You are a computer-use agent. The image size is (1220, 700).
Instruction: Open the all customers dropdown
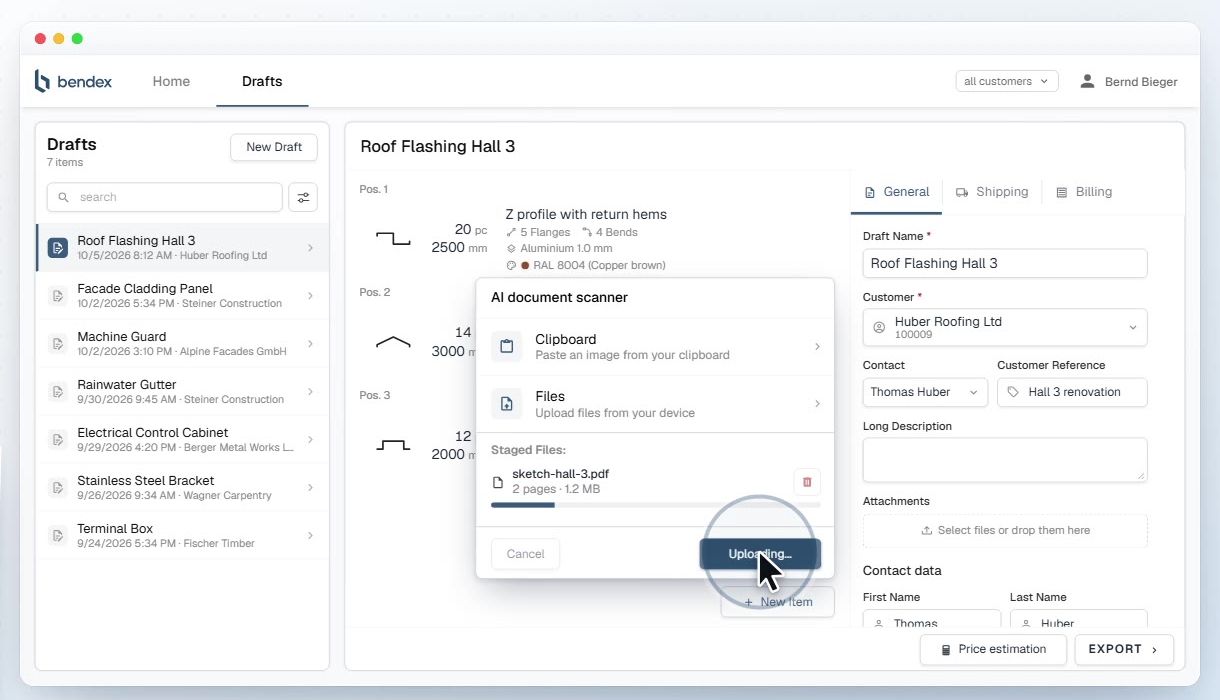(x=1007, y=81)
